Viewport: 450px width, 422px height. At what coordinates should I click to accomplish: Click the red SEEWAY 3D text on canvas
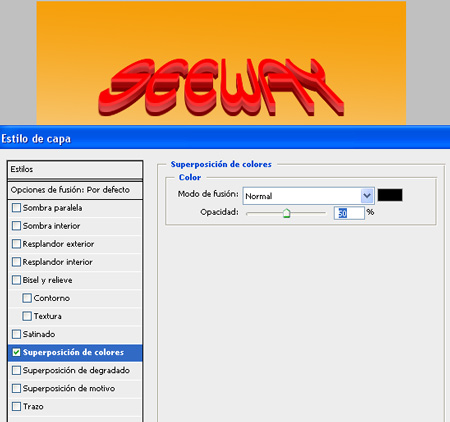pyautogui.click(x=221, y=87)
